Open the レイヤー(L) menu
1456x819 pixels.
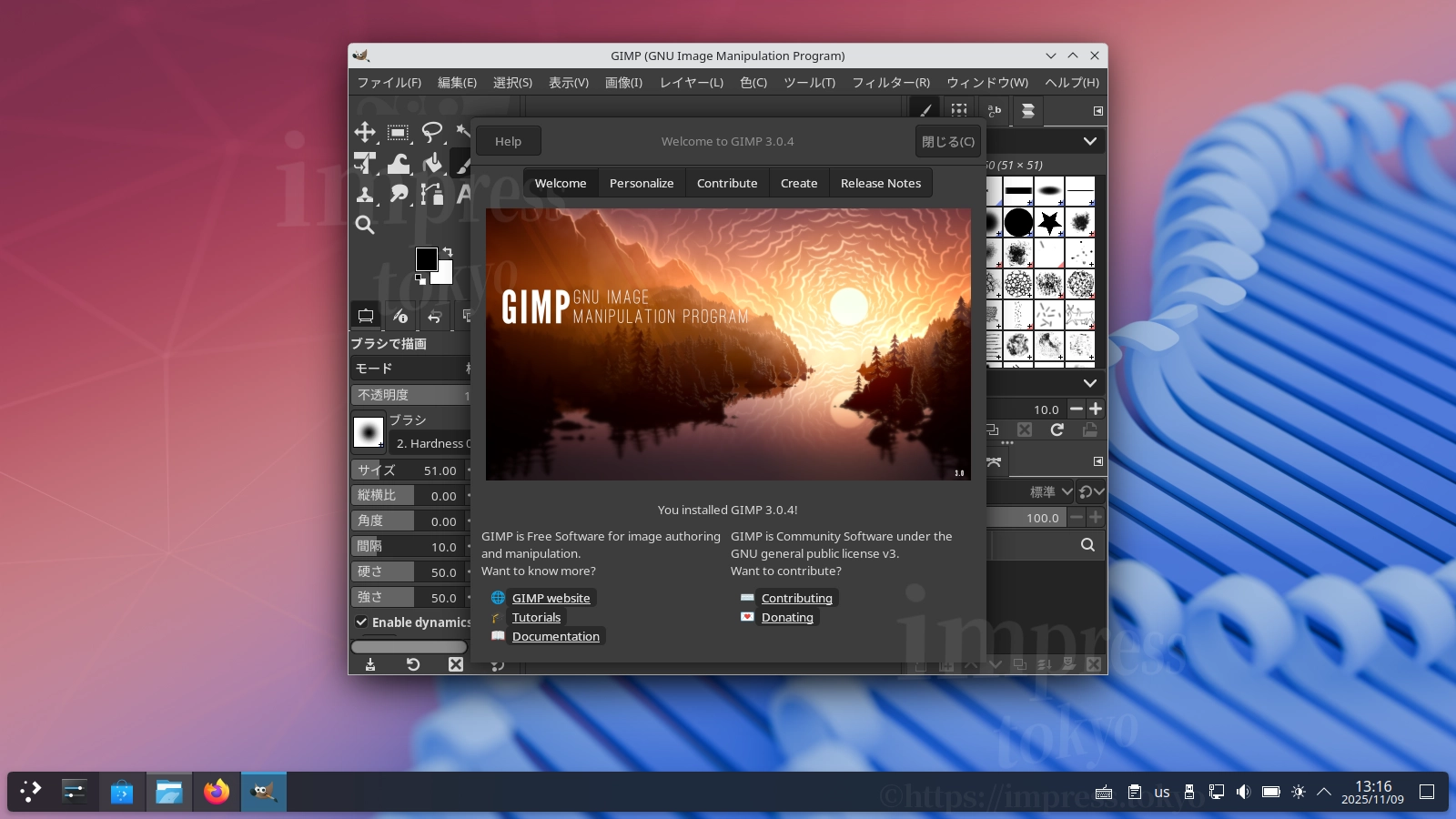pyautogui.click(x=692, y=83)
